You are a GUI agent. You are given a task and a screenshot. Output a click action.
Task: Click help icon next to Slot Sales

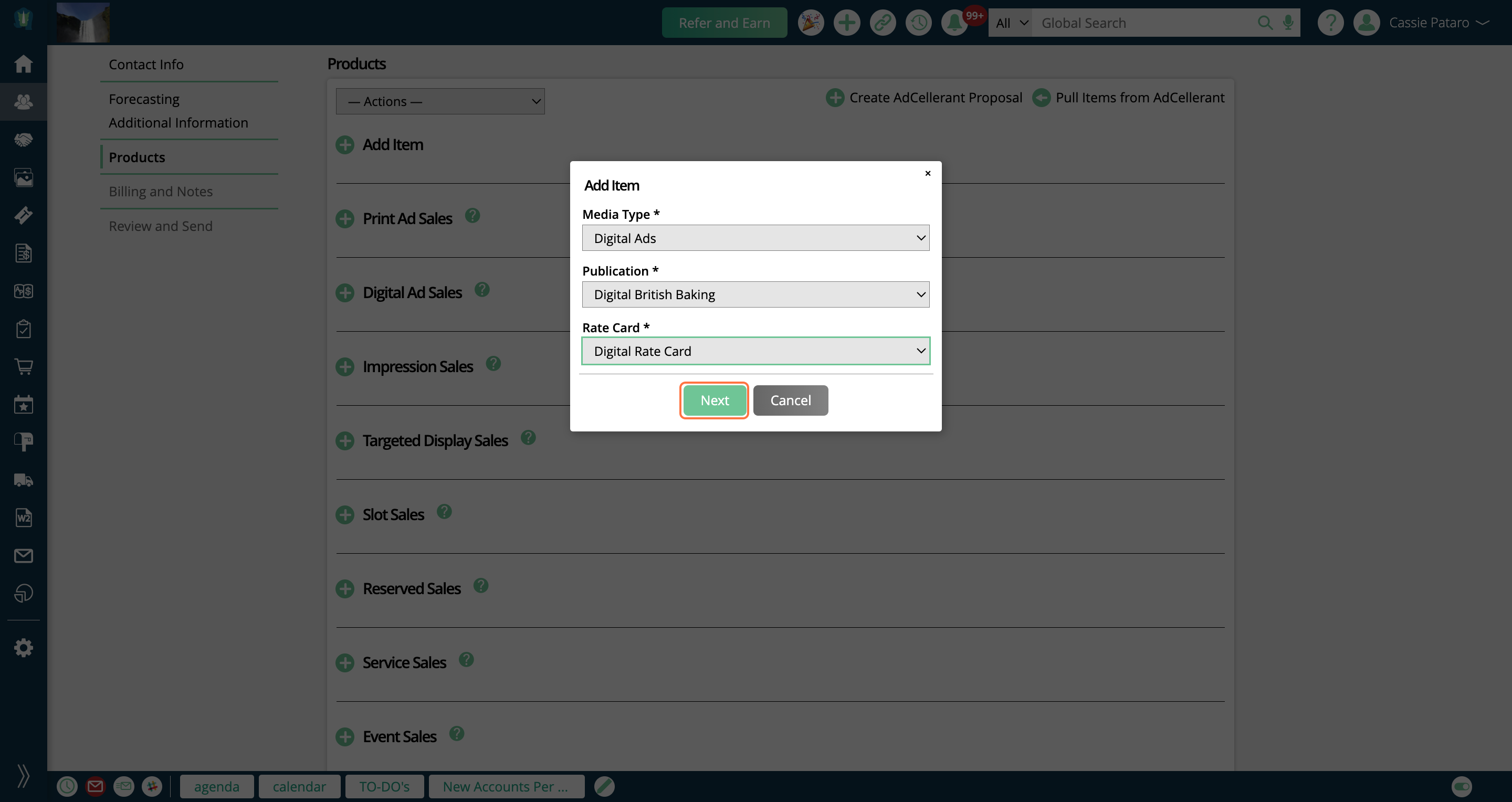[444, 512]
